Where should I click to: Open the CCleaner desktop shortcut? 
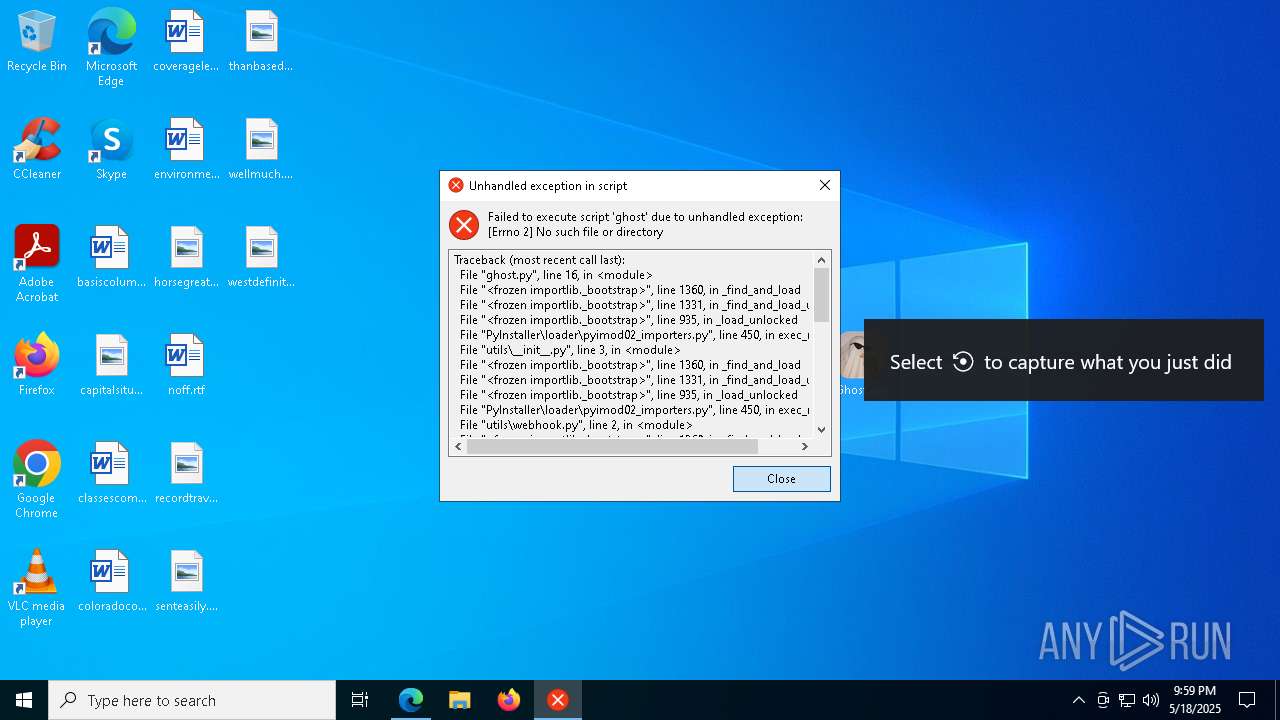tap(37, 150)
